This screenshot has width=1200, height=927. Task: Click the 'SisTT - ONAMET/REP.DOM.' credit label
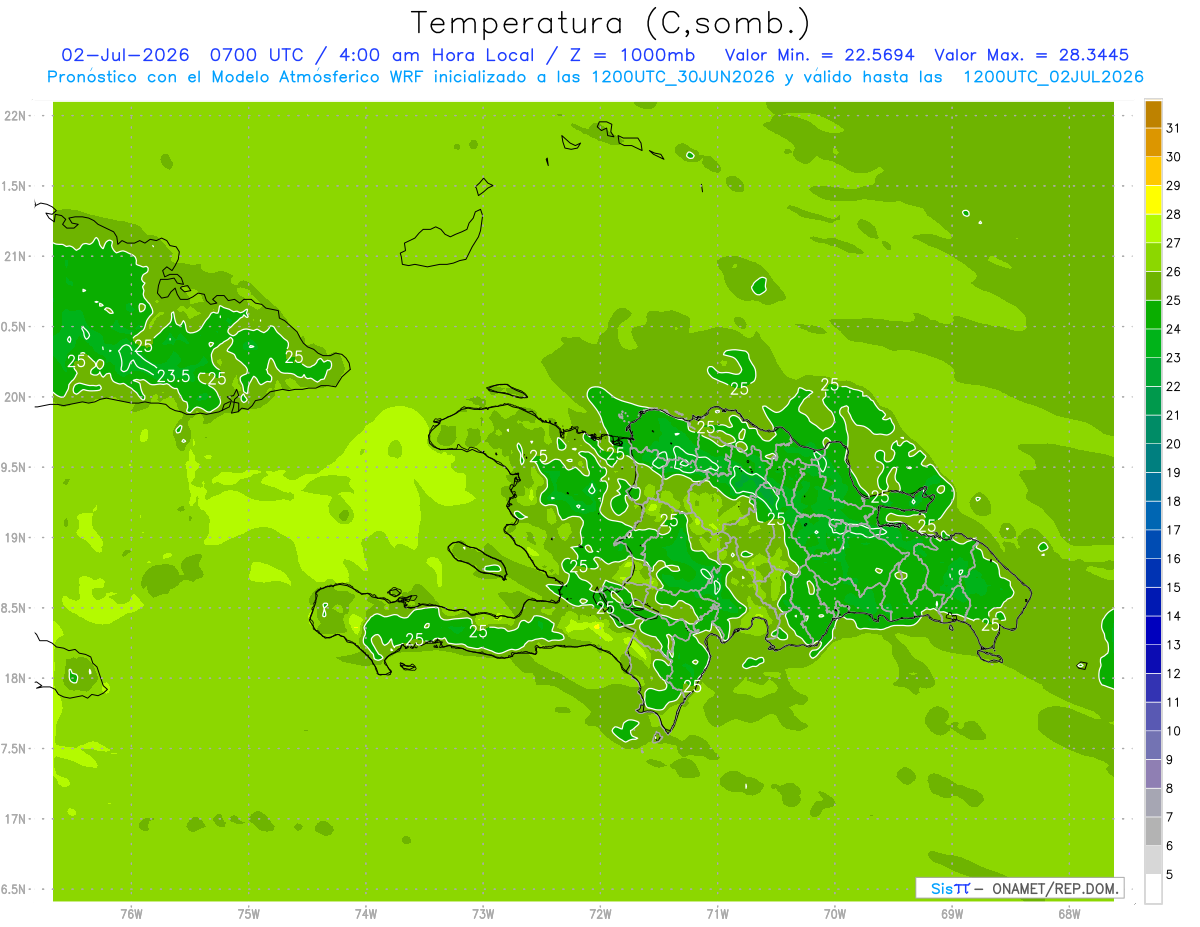pyautogui.click(x=1020, y=888)
